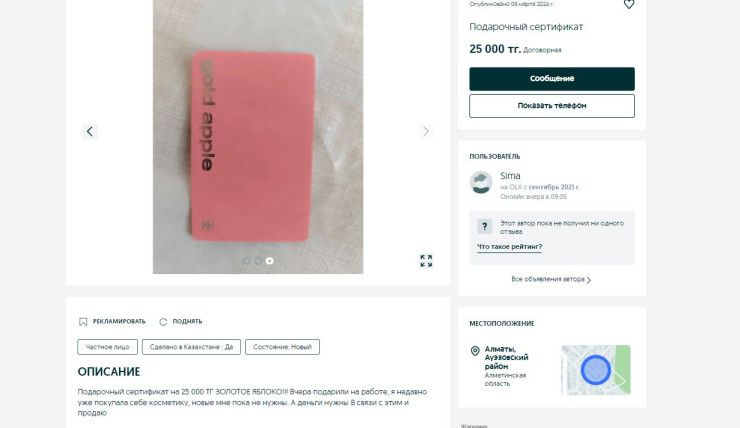Viewport: 740px width, 428px height.
Task: Open the location map thumbnail
Action: (596, 369)
